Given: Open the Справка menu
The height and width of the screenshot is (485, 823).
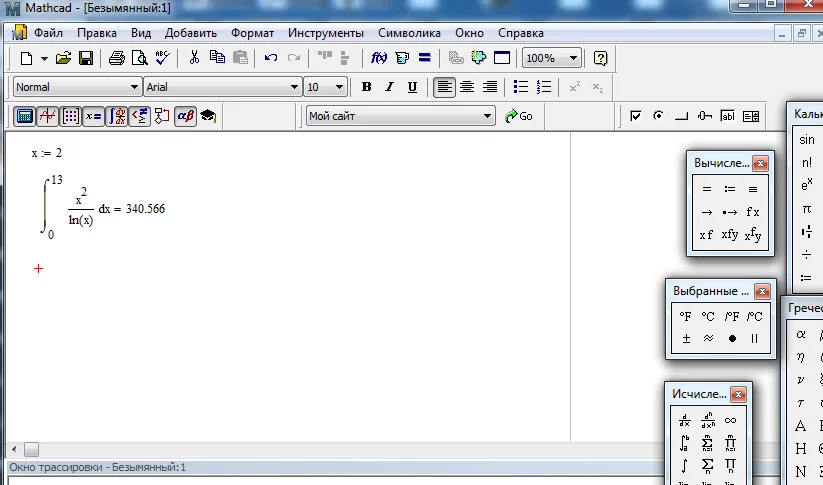Looking at the screenshot, I should point(521,33).
